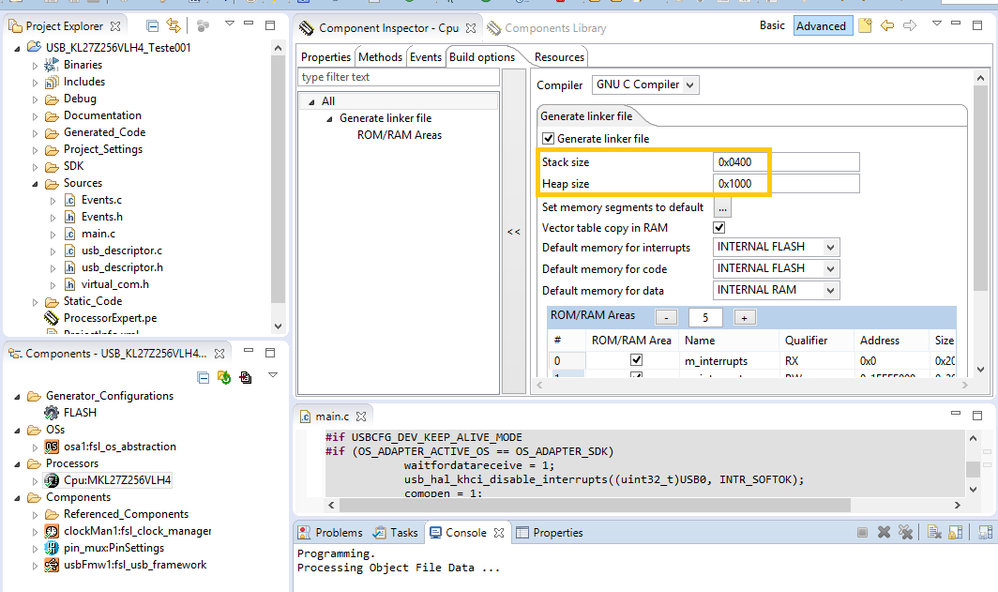Click the terminate square in Console toolbar
998x592 pixels.
tap(862, 532)
